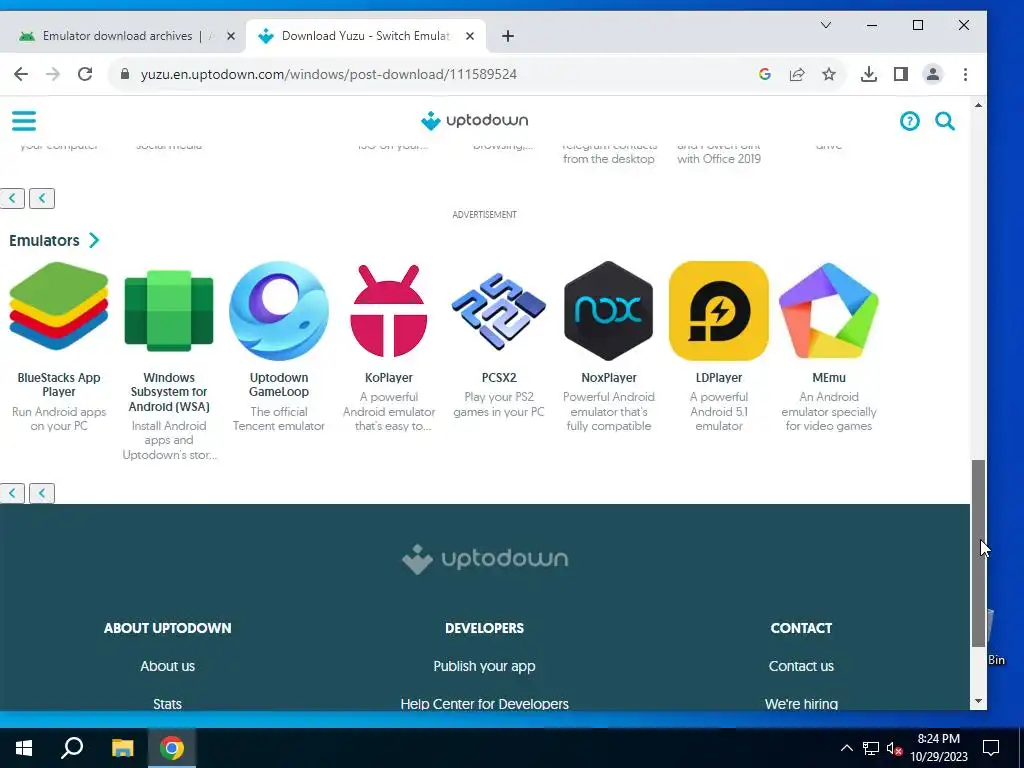The image size is (1024, 768).
Task: Open the Publish your app link
Action: coord(485,666)
